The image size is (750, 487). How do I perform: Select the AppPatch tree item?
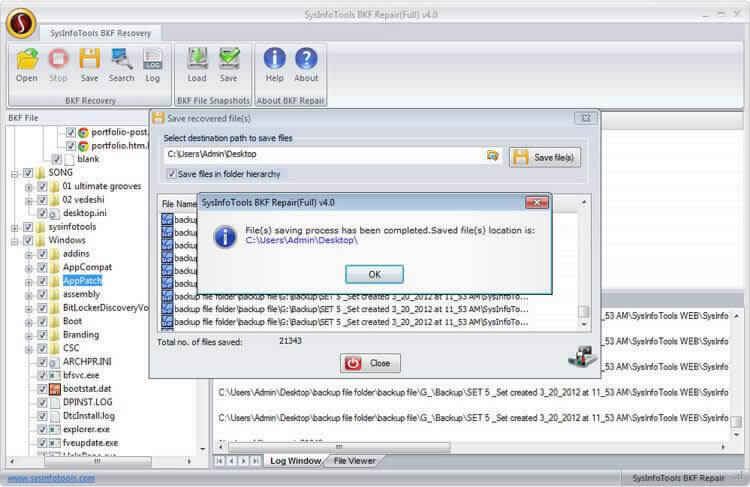(x=82, y=280)
